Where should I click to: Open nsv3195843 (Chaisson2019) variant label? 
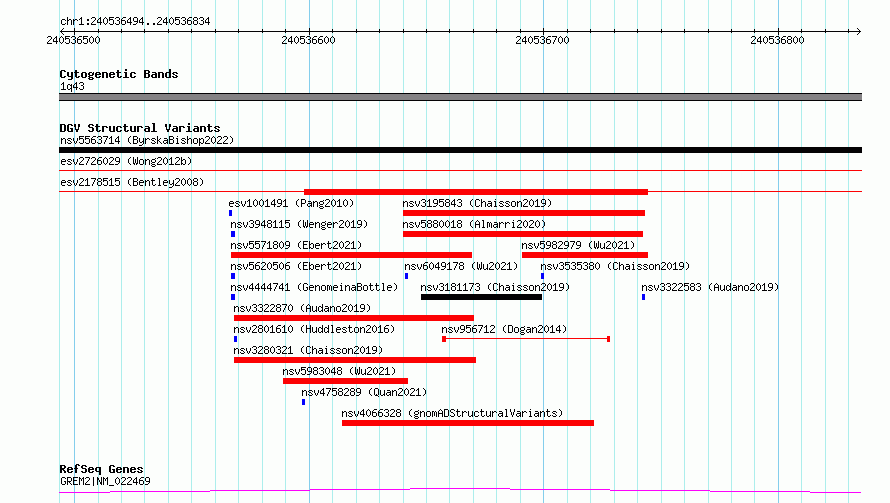tap(477, 203)
